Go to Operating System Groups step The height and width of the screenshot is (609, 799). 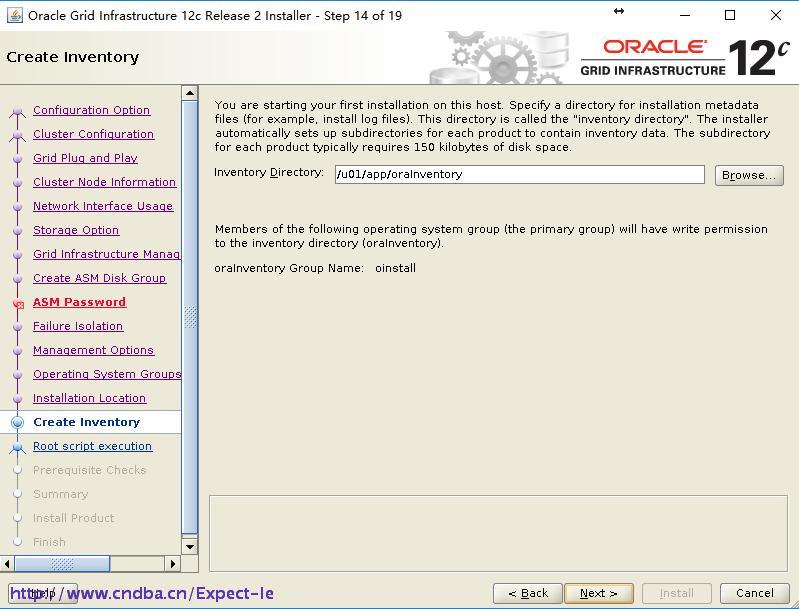coord(106,374)
